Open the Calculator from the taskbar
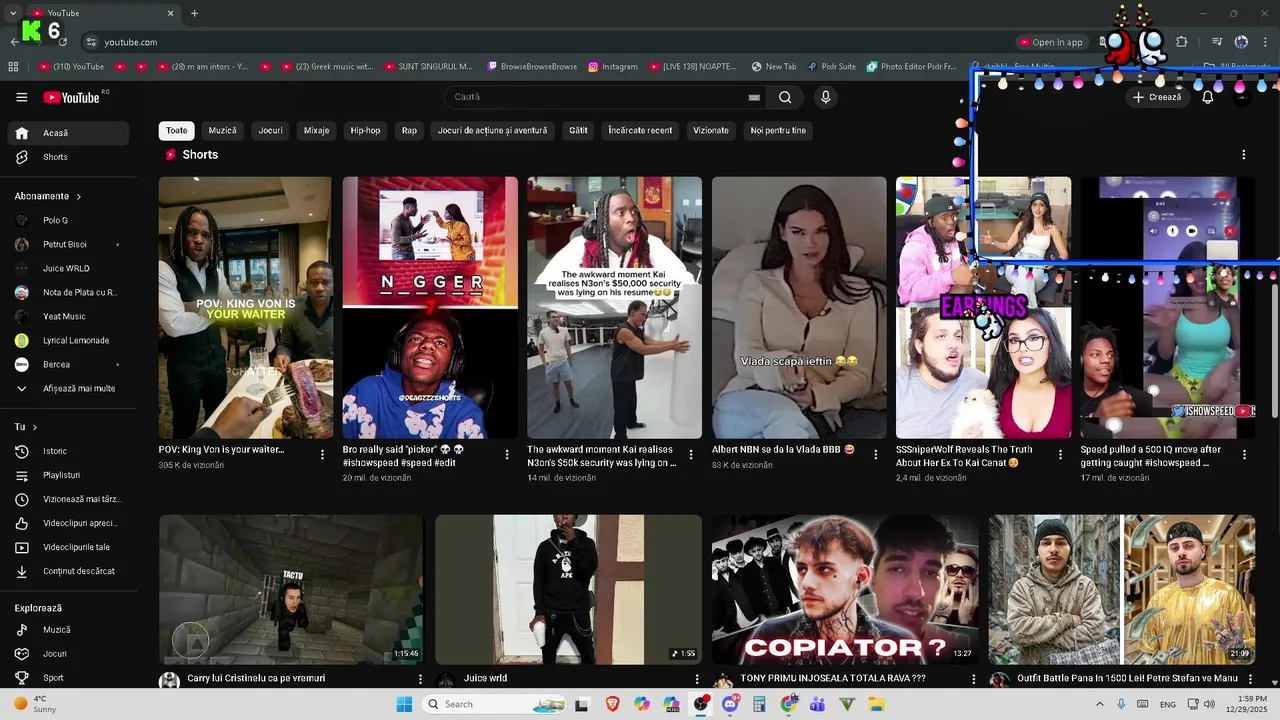The image size is (1280, 720). [759, 704]
